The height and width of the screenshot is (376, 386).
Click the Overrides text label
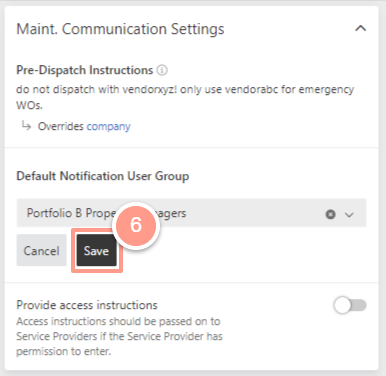coord(60,126)
